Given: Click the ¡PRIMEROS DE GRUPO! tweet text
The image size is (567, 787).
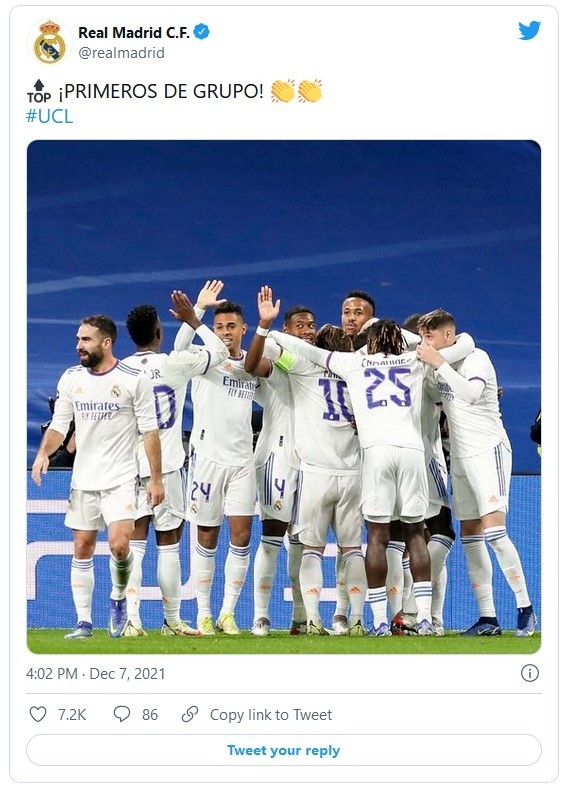Looking at the screenshot, I should (x=161, y=91).
